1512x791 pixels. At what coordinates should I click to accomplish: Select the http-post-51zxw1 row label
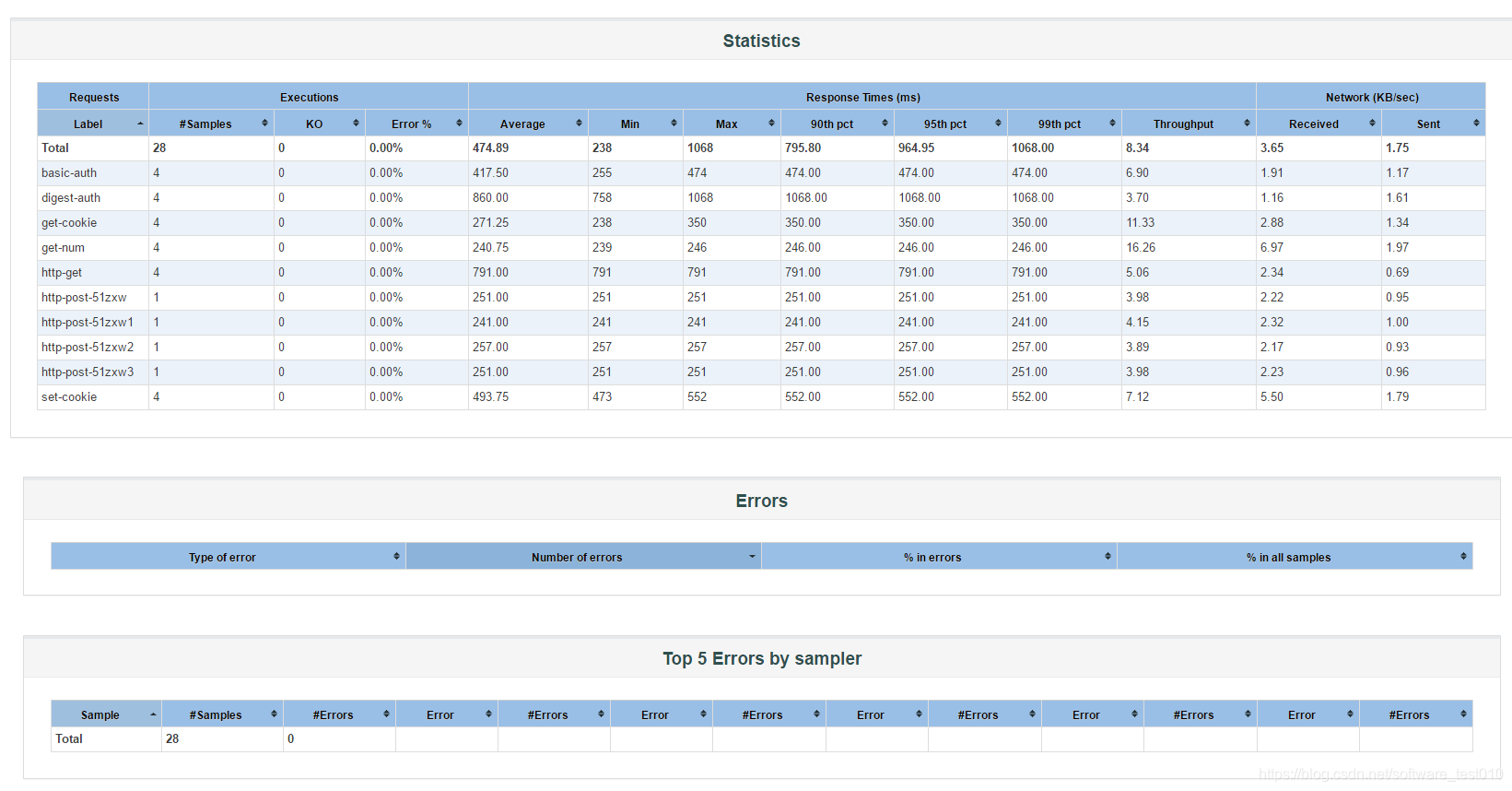[88, 322]
